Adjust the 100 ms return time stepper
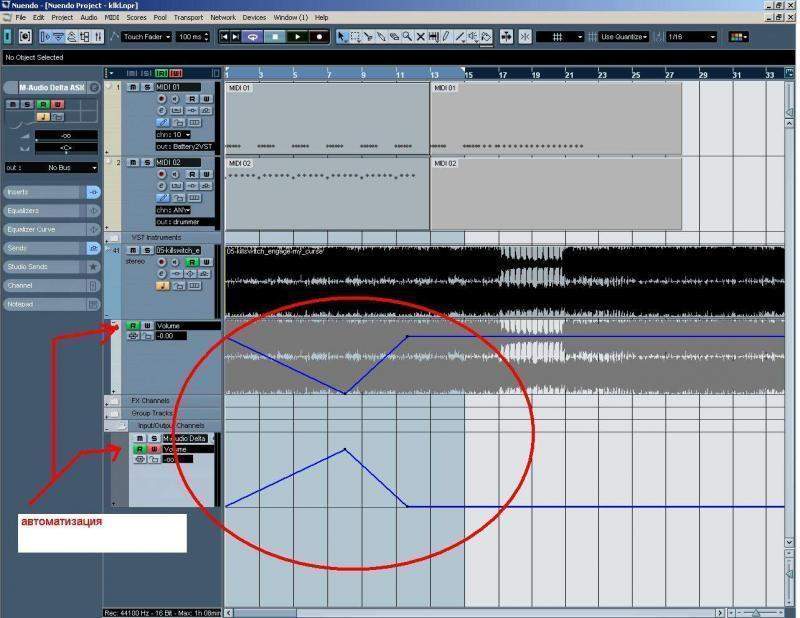The width and height of the screenshot is (800, 618). (x=207, y=37)
